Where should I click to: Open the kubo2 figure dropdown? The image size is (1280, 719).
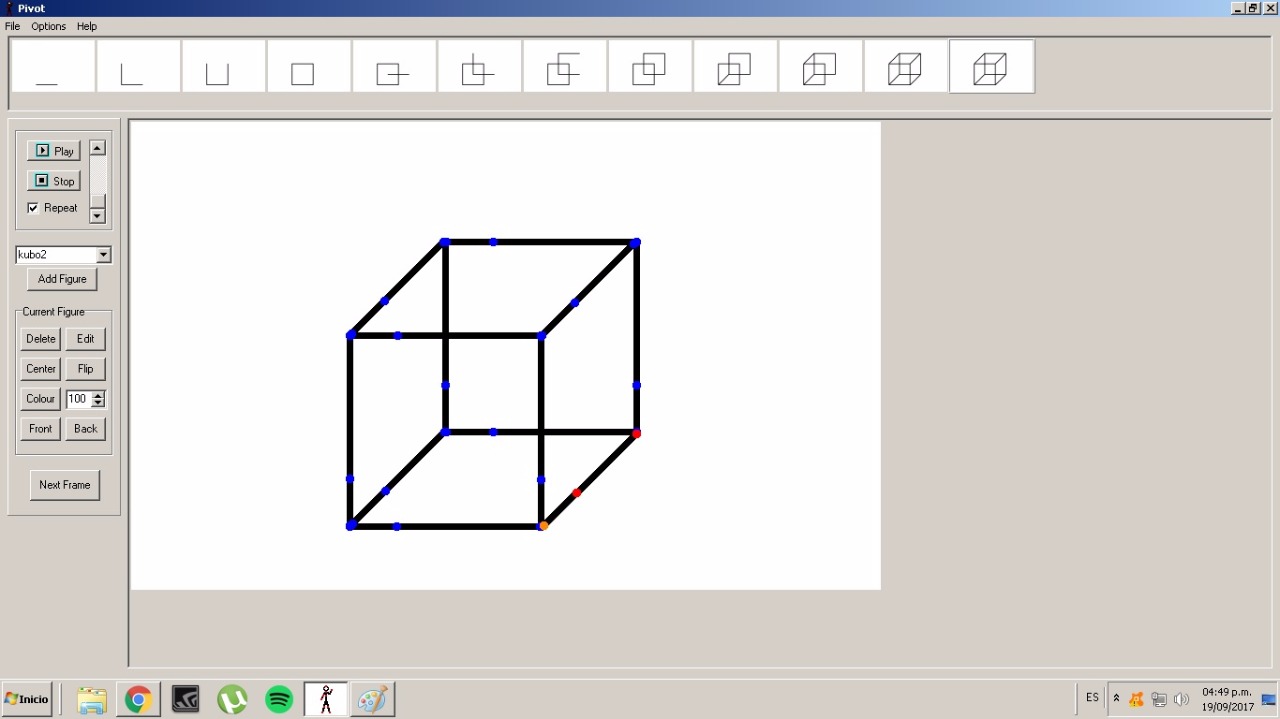[103, 255]
